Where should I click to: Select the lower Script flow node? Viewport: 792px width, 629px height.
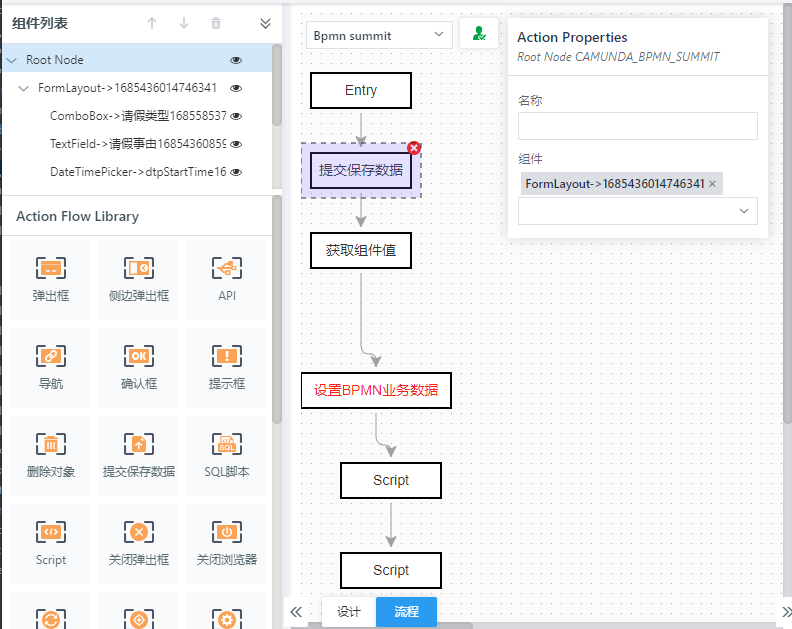click(x=391, y=570)
